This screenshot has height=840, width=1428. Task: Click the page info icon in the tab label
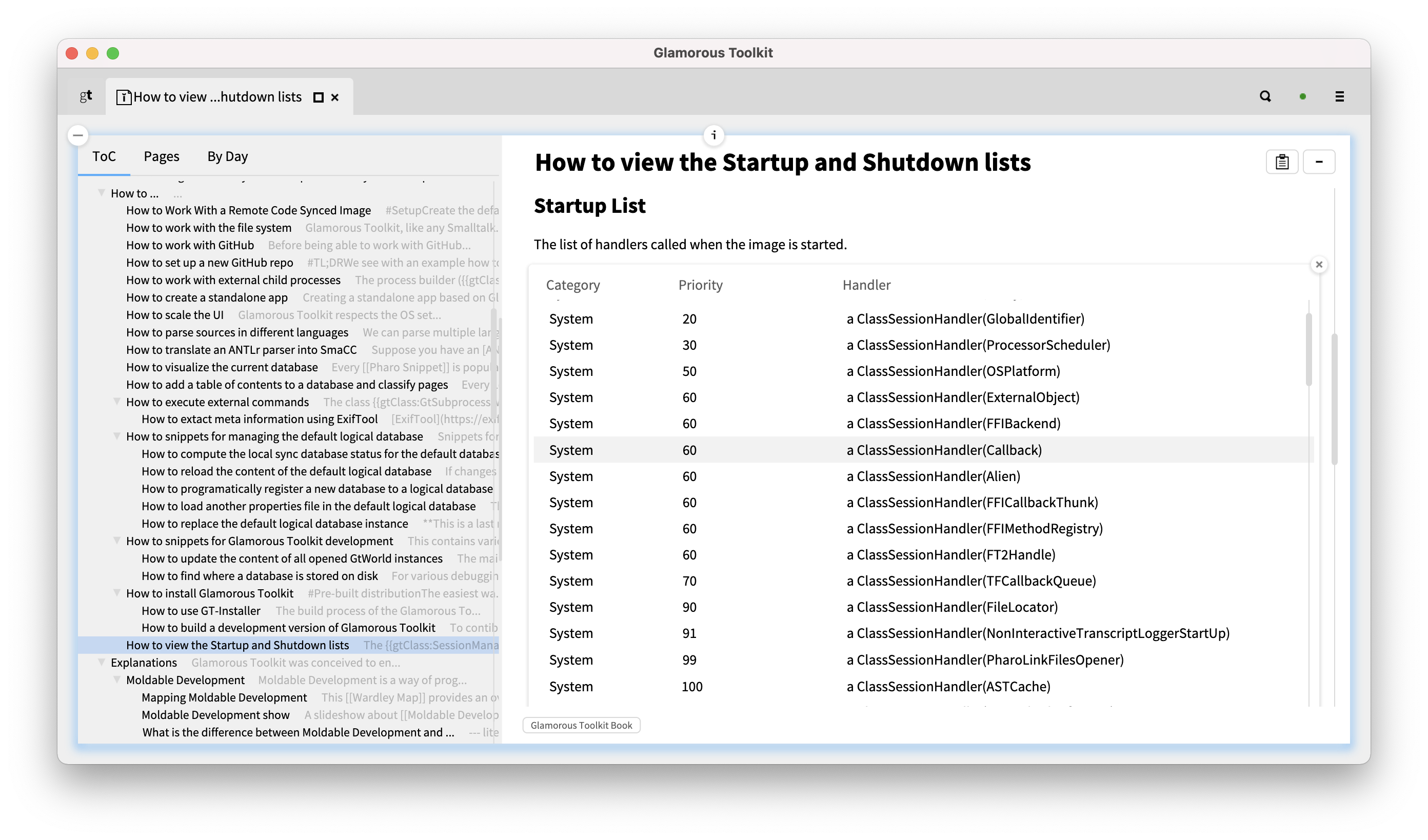tap(124, 97)
